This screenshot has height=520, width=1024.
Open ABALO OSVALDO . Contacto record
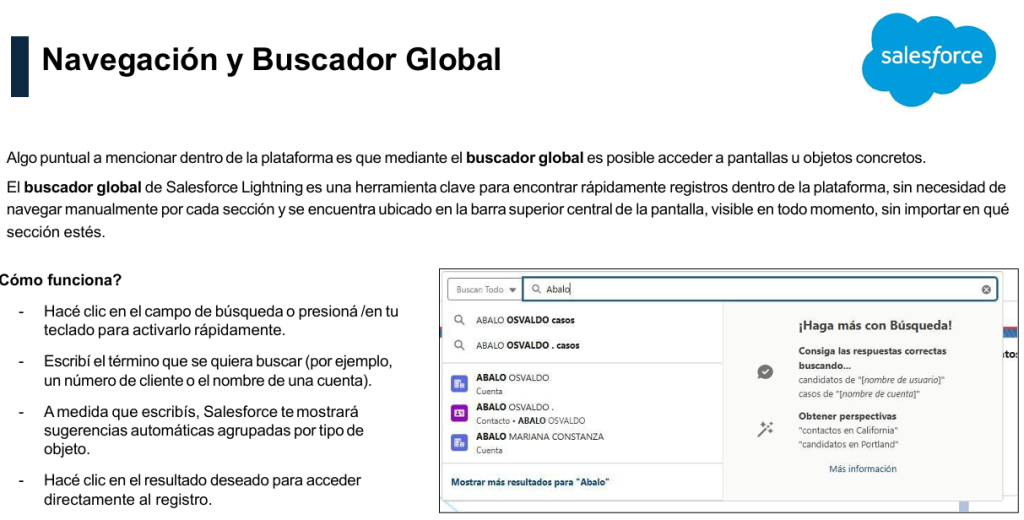point(515,408)
